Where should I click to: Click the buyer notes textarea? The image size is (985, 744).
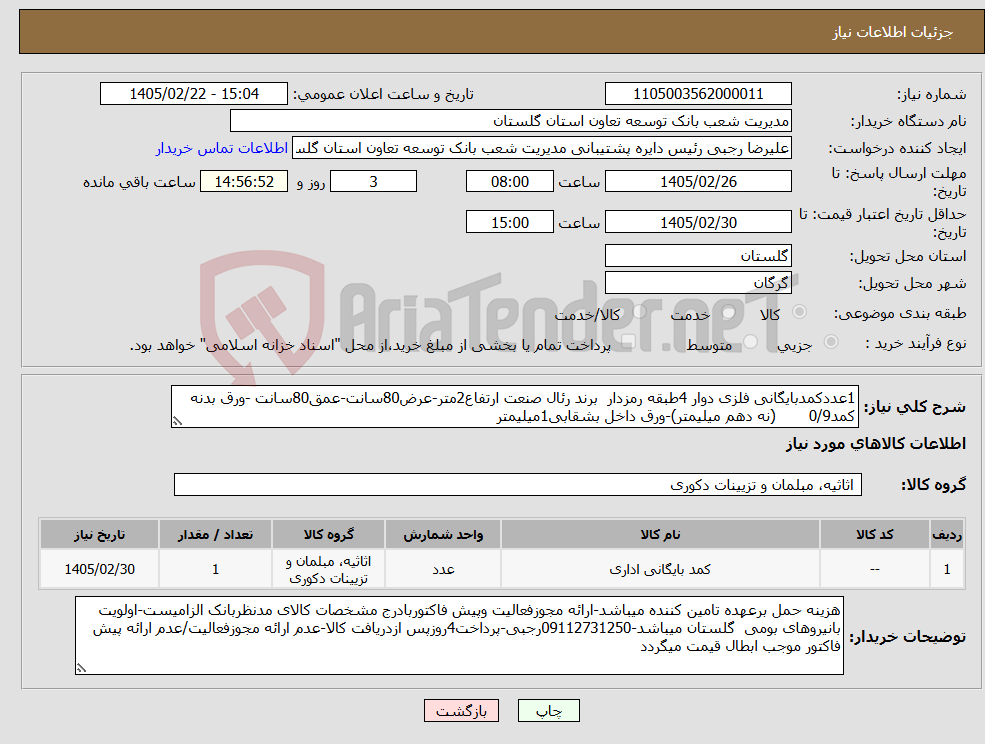pyautogui.click(x=459, y=635)
